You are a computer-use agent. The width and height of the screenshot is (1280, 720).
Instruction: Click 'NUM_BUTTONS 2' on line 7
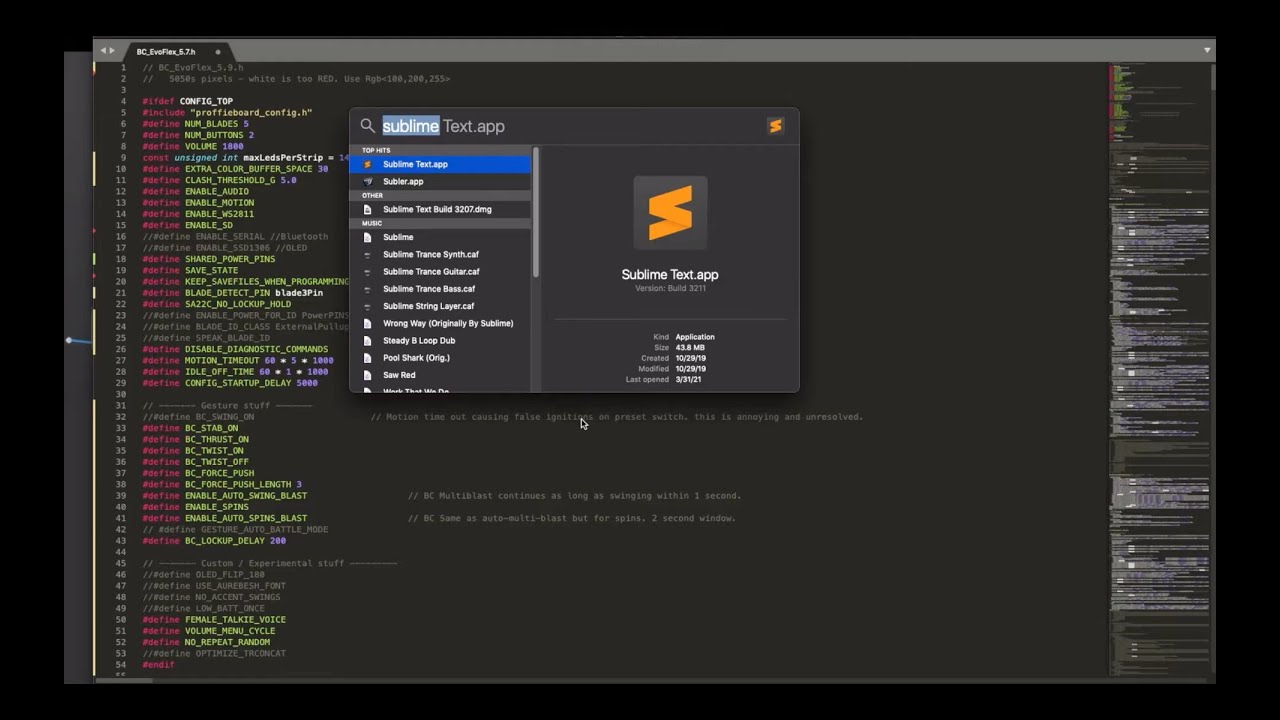219,135
